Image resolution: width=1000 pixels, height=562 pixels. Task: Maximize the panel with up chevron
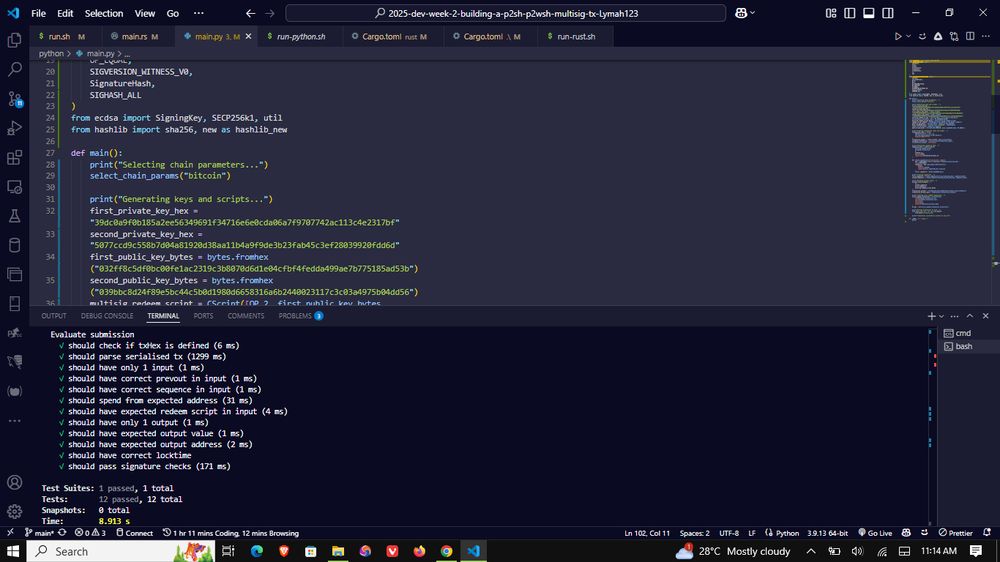point(970,316)
